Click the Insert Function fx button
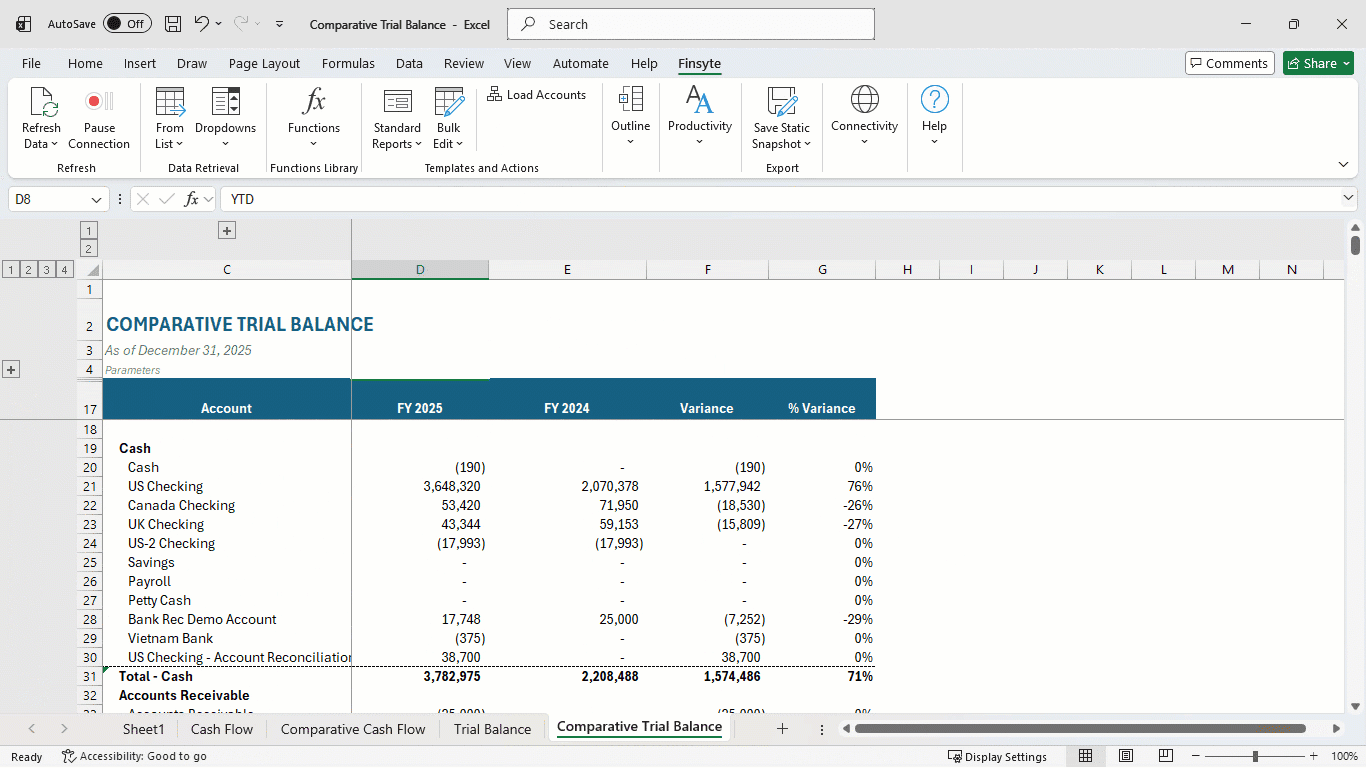Viewport: 1366px width, 768px height. [191, 199]
